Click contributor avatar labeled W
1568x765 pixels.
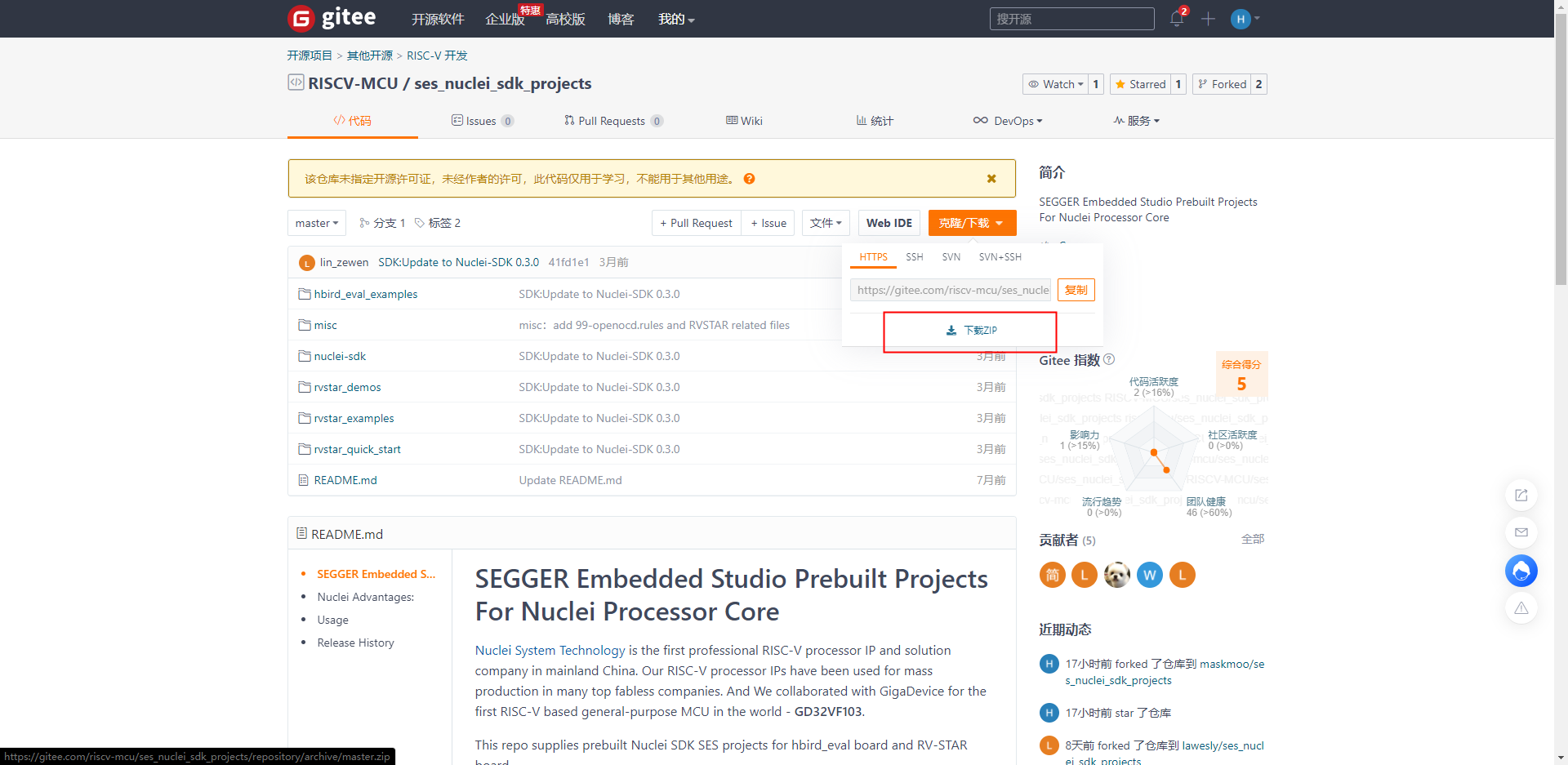[1149, 575]
